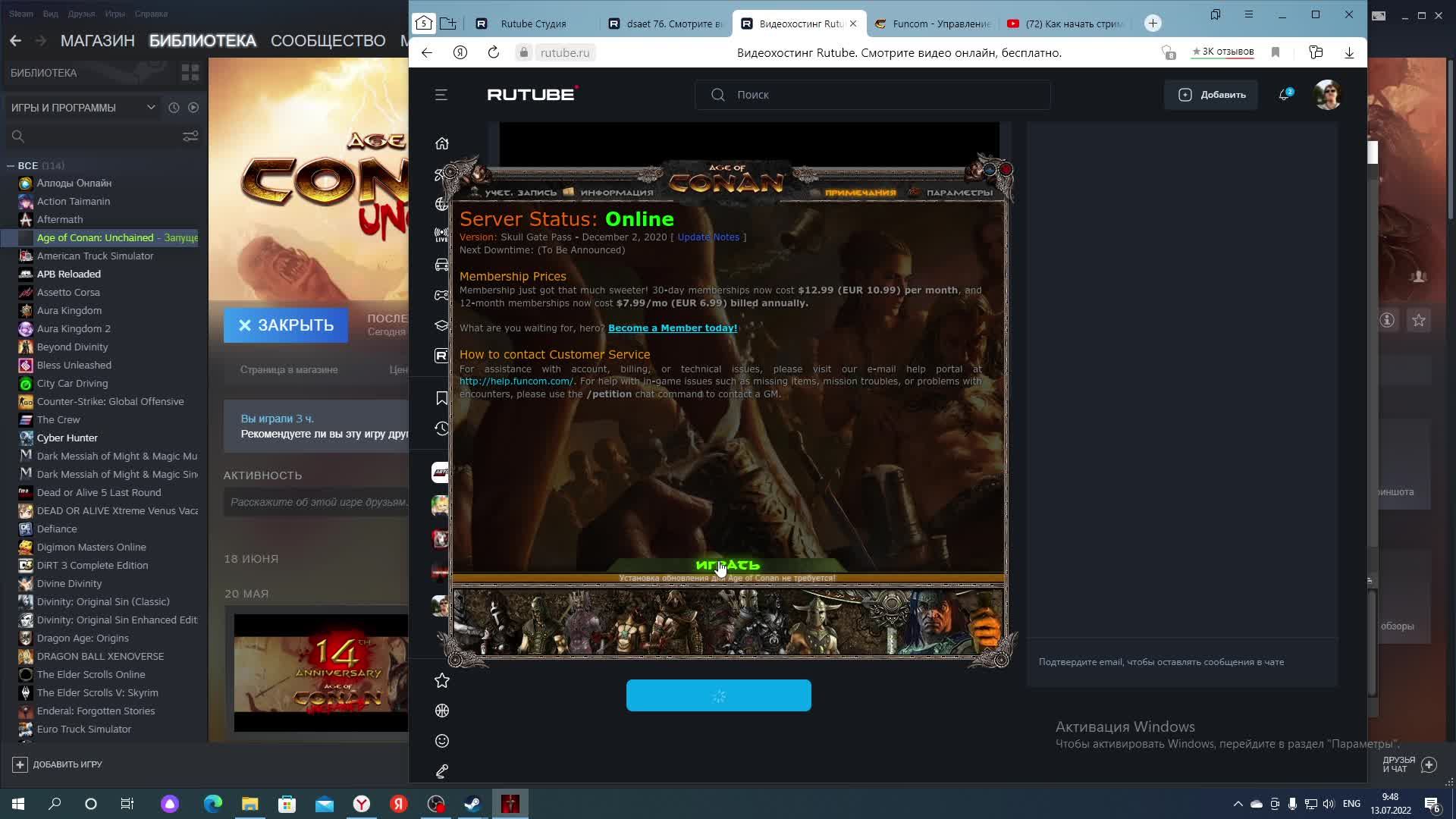The width and height of the screenshot is (1456, 819).
Task: Follow the 'Become a Member today!' link
Action: (x=672, y=328)
